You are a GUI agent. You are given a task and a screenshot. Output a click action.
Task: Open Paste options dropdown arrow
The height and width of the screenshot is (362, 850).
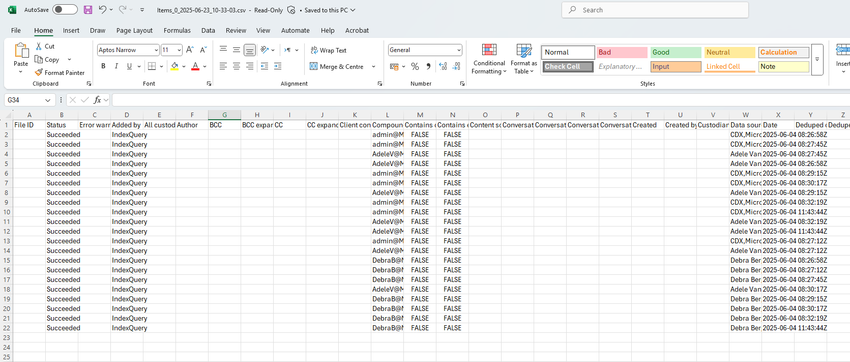pyautogui.click(x=21, y=72)
